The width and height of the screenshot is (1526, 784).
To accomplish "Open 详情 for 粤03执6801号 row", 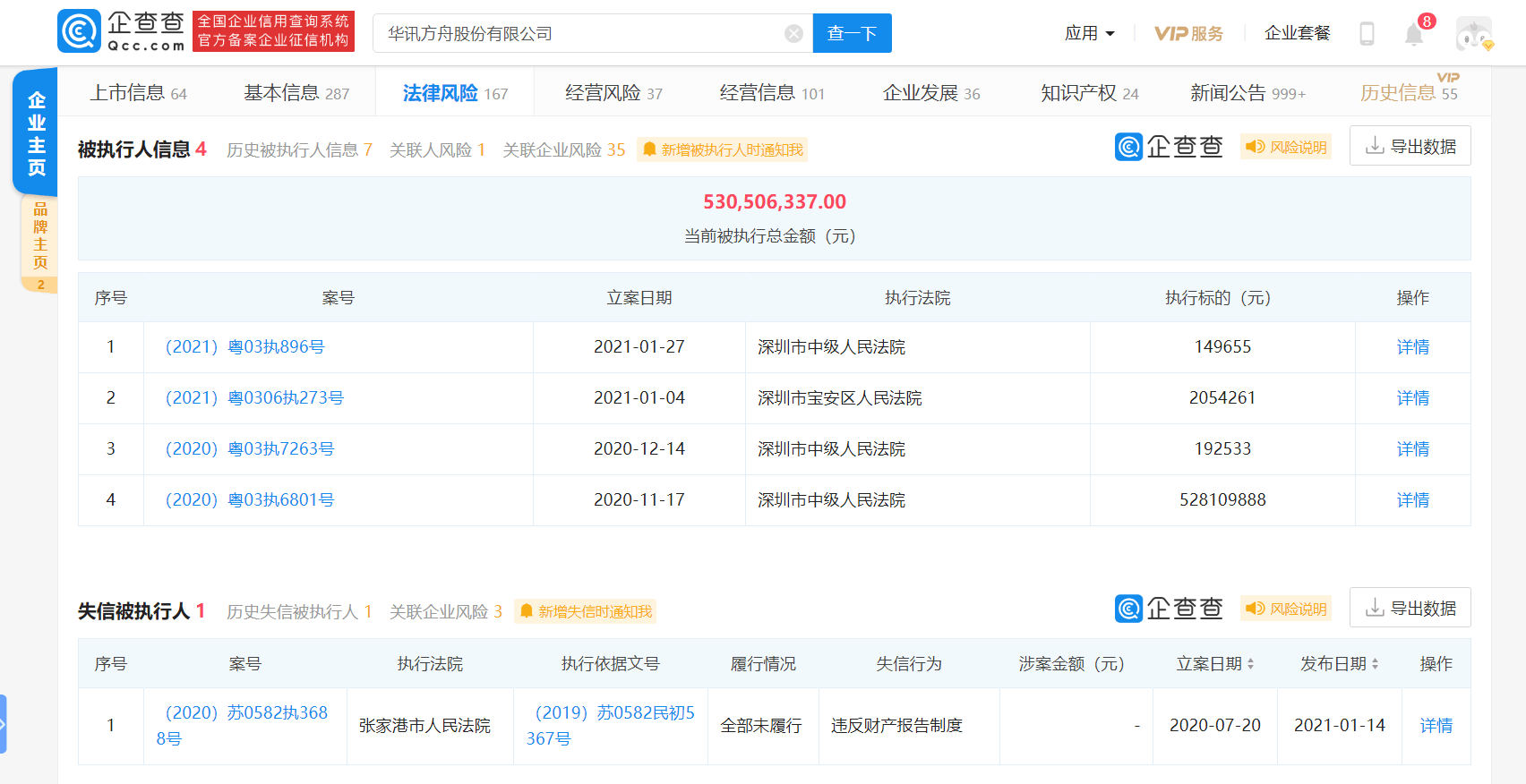I will [1413, 499].
